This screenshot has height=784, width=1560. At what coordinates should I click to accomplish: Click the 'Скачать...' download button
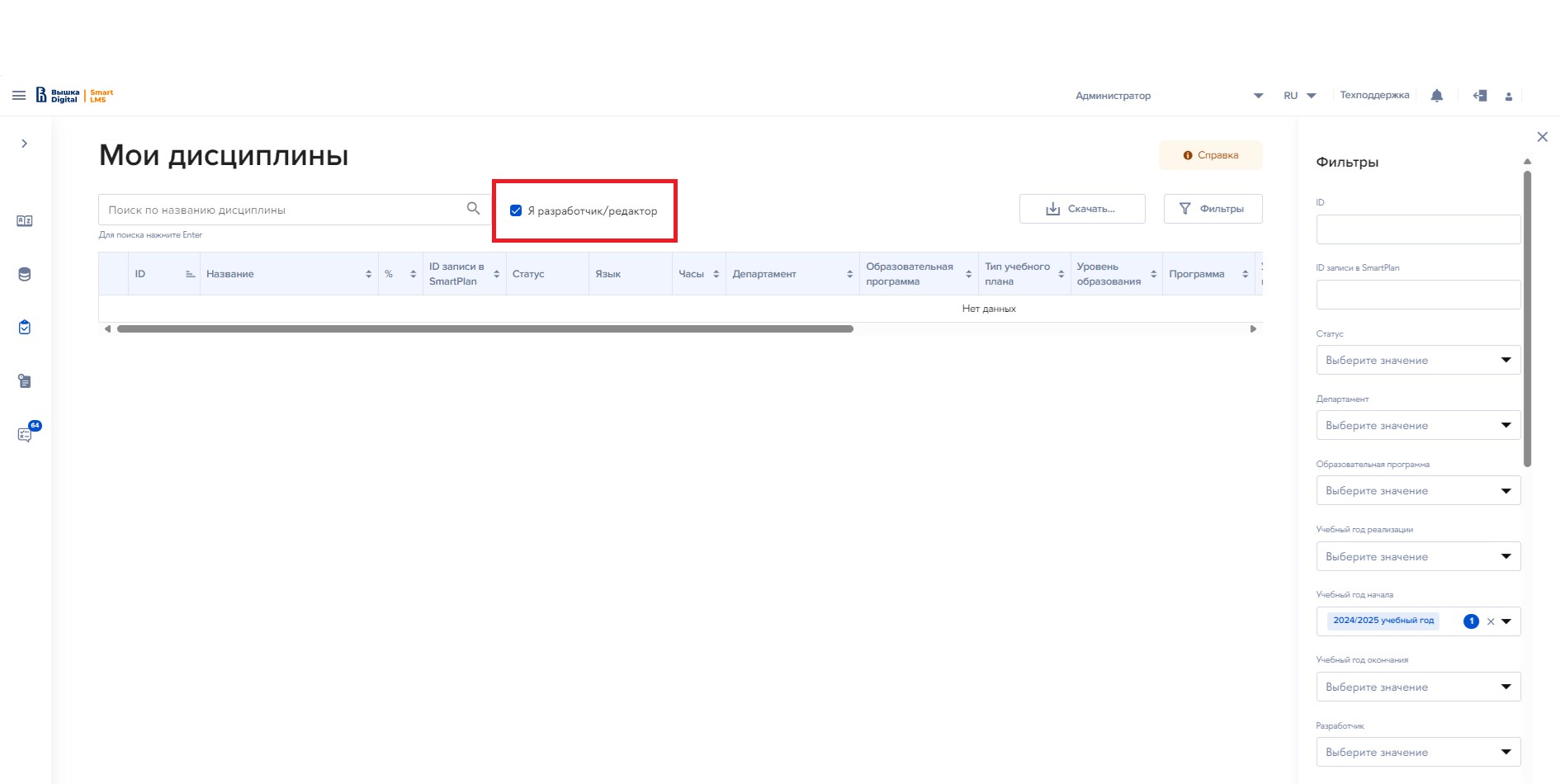tap(1081, 209)
